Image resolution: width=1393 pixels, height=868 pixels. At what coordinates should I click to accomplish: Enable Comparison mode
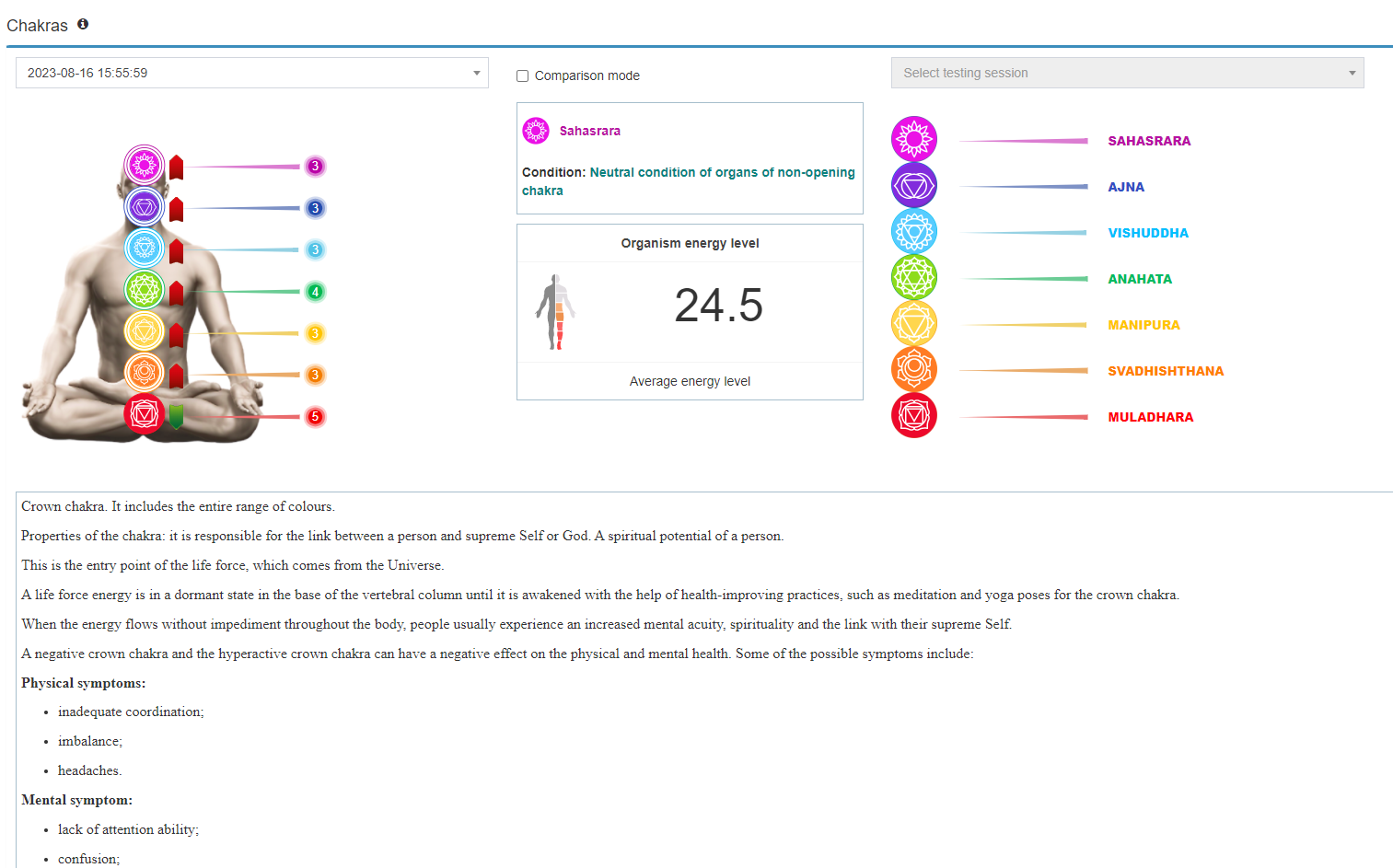click(522, 75)
